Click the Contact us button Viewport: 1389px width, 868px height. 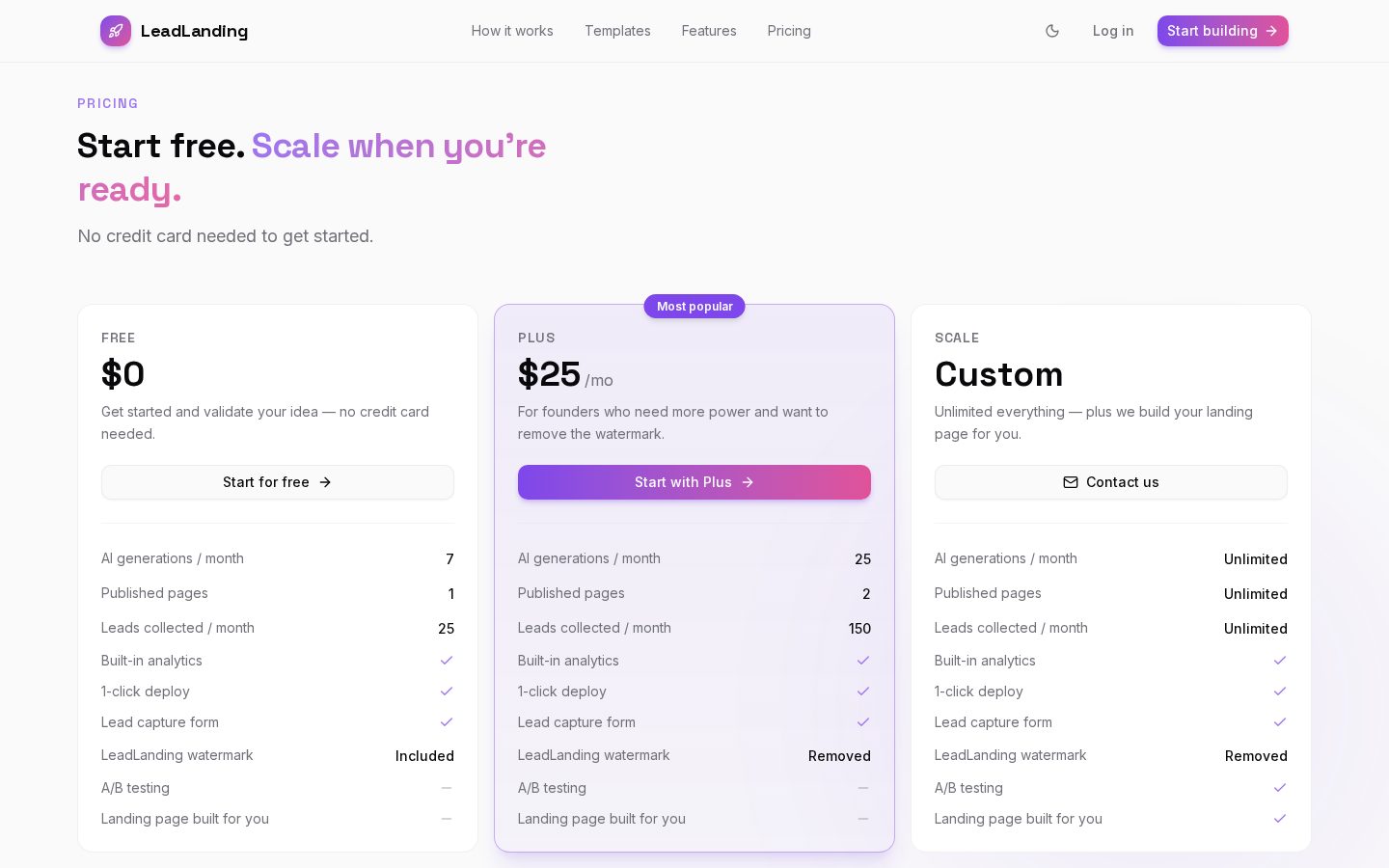1111,482
